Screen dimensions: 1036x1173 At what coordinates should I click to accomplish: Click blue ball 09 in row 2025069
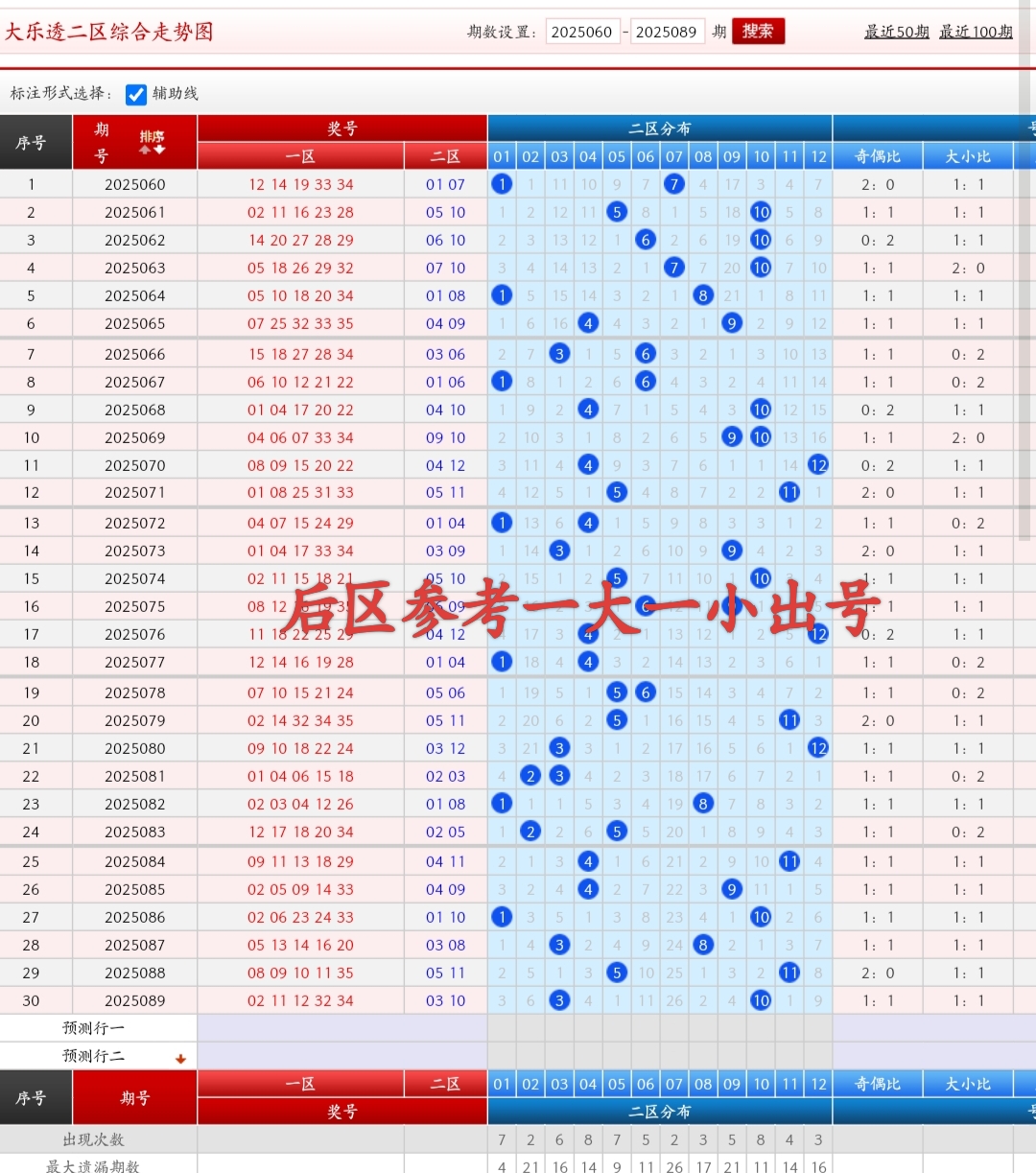tap(732, 437)
